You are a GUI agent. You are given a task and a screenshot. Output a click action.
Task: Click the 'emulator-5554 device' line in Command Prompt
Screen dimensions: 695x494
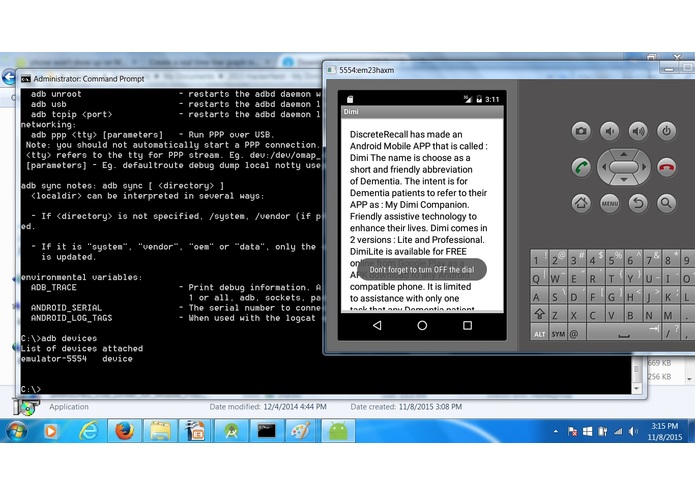pyautogui.click(x=76, y=359)
